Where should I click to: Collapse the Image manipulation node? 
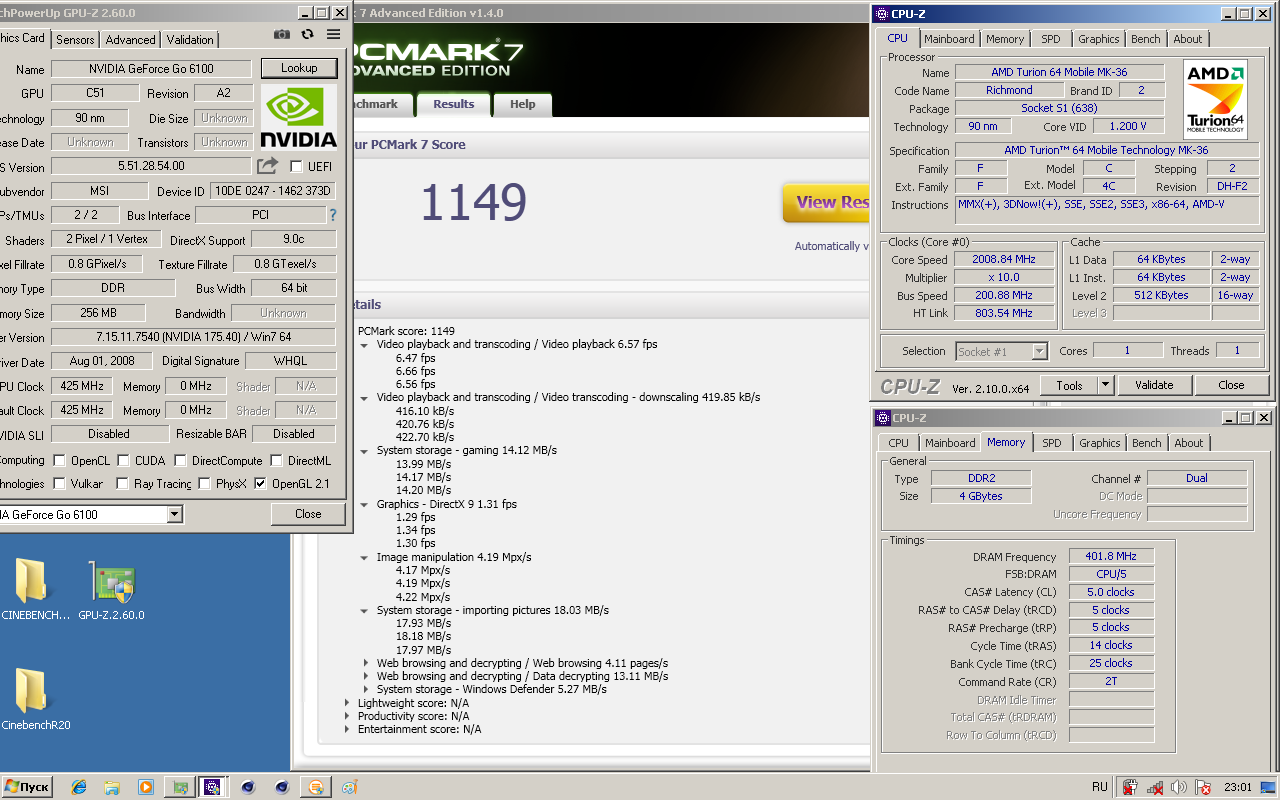(x=365, y=558)
